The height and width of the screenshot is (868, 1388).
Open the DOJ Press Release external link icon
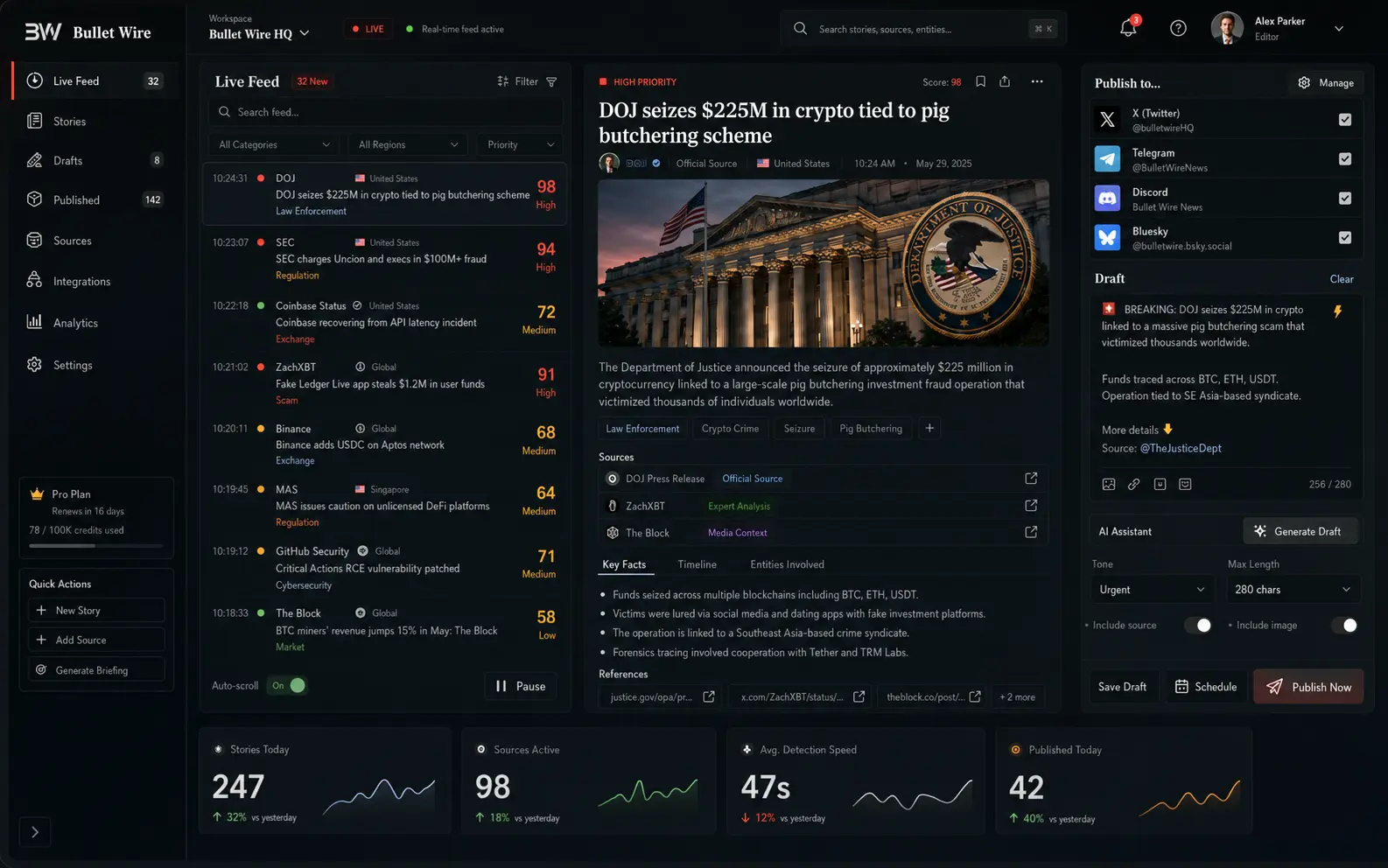tap(1031, 479)
